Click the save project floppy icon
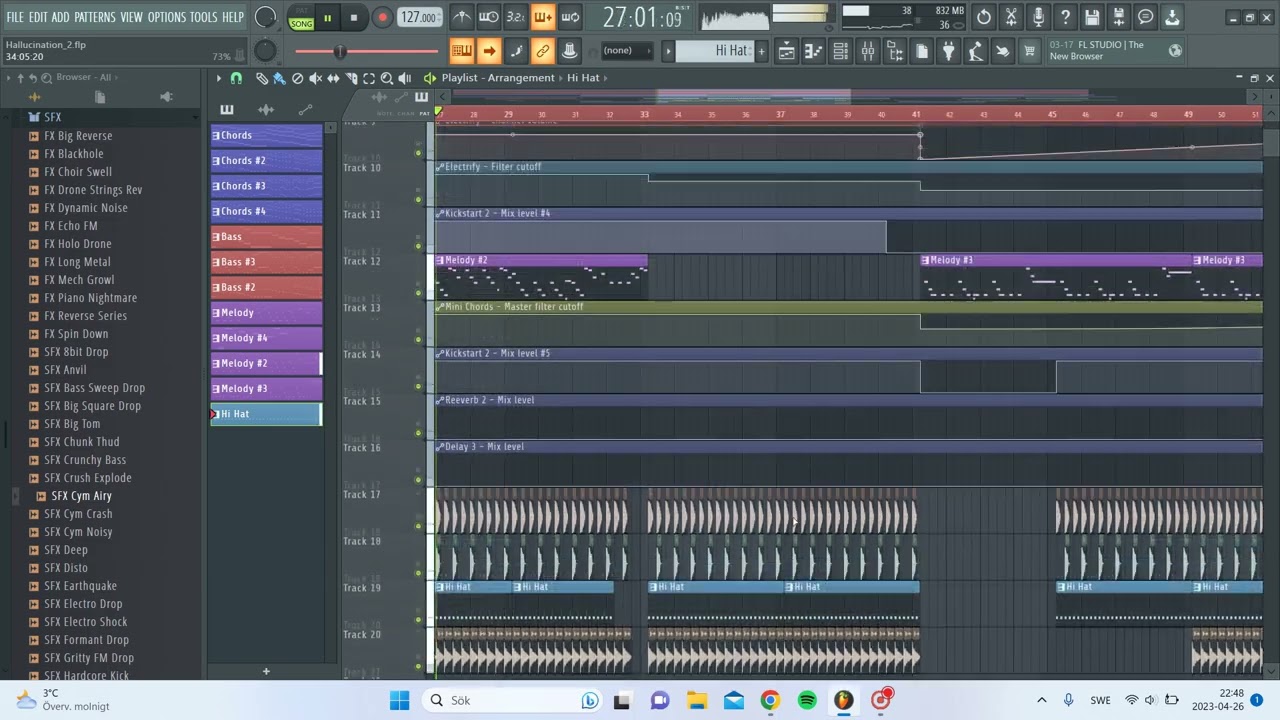The width and height of the screenshot is (1280, 720). click(1091, 17)
